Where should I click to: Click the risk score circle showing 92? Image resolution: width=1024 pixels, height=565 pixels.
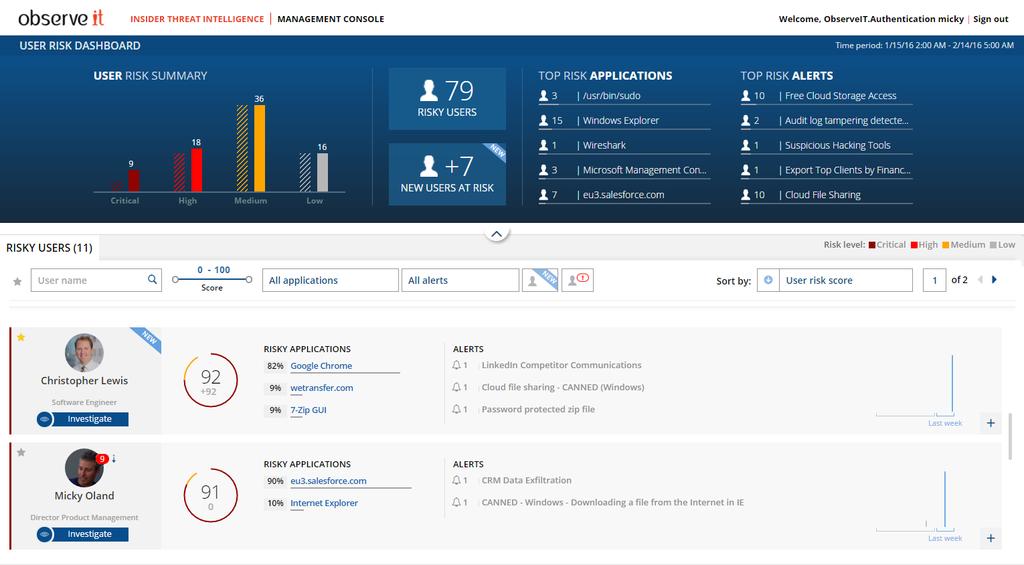tap(210, 380)
